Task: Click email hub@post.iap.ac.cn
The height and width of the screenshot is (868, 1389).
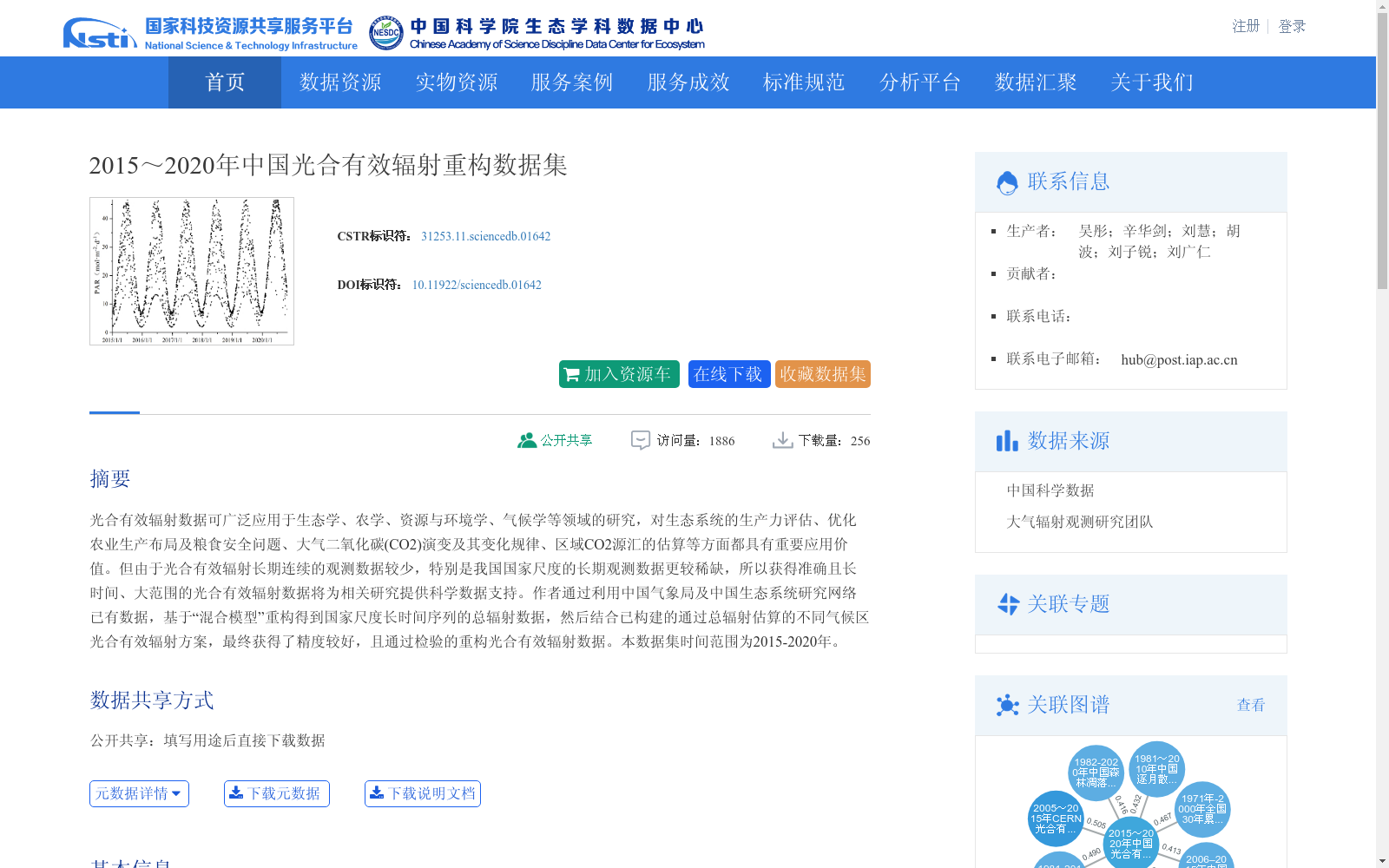Action: click(1179, 359)
